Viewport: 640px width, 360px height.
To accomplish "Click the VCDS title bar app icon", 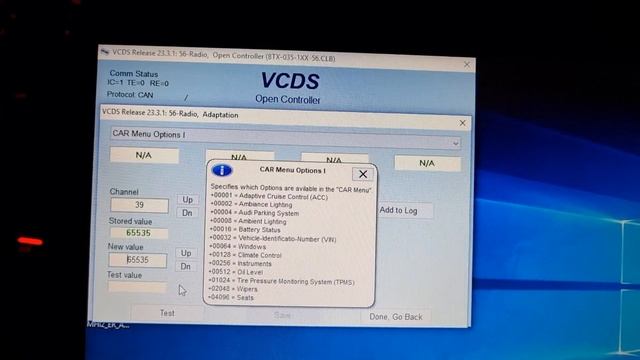I will [x=105, y=52].
